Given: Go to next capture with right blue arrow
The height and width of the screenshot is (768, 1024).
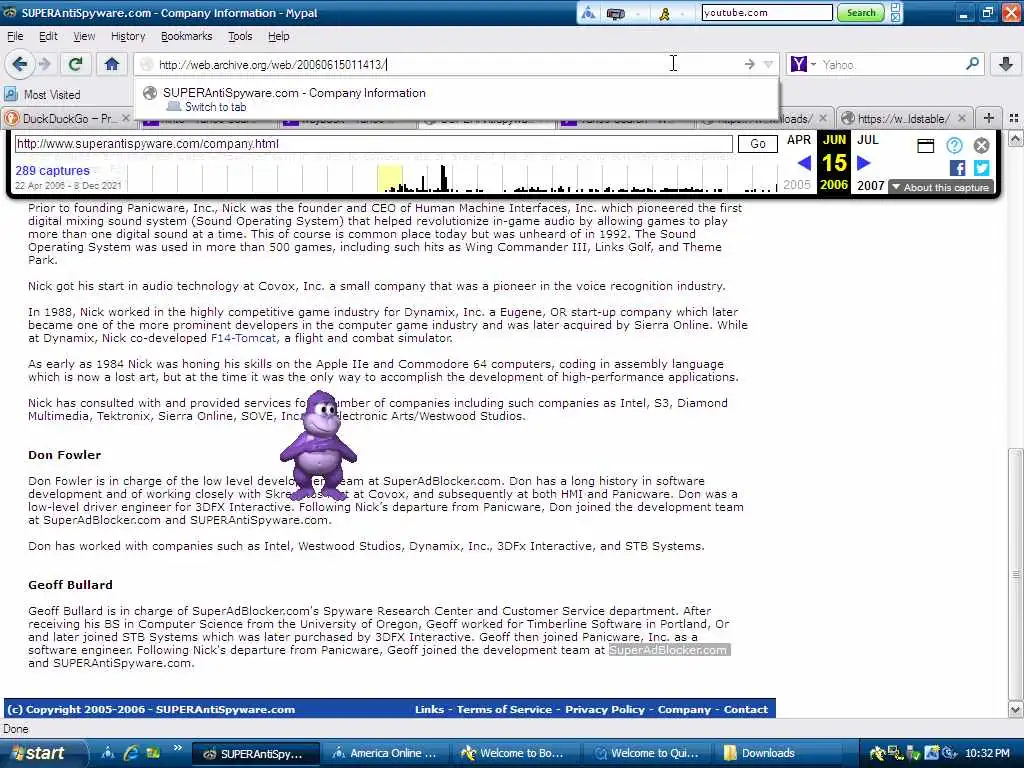Looking at the screenshot, I should click(x=863, y=163).
